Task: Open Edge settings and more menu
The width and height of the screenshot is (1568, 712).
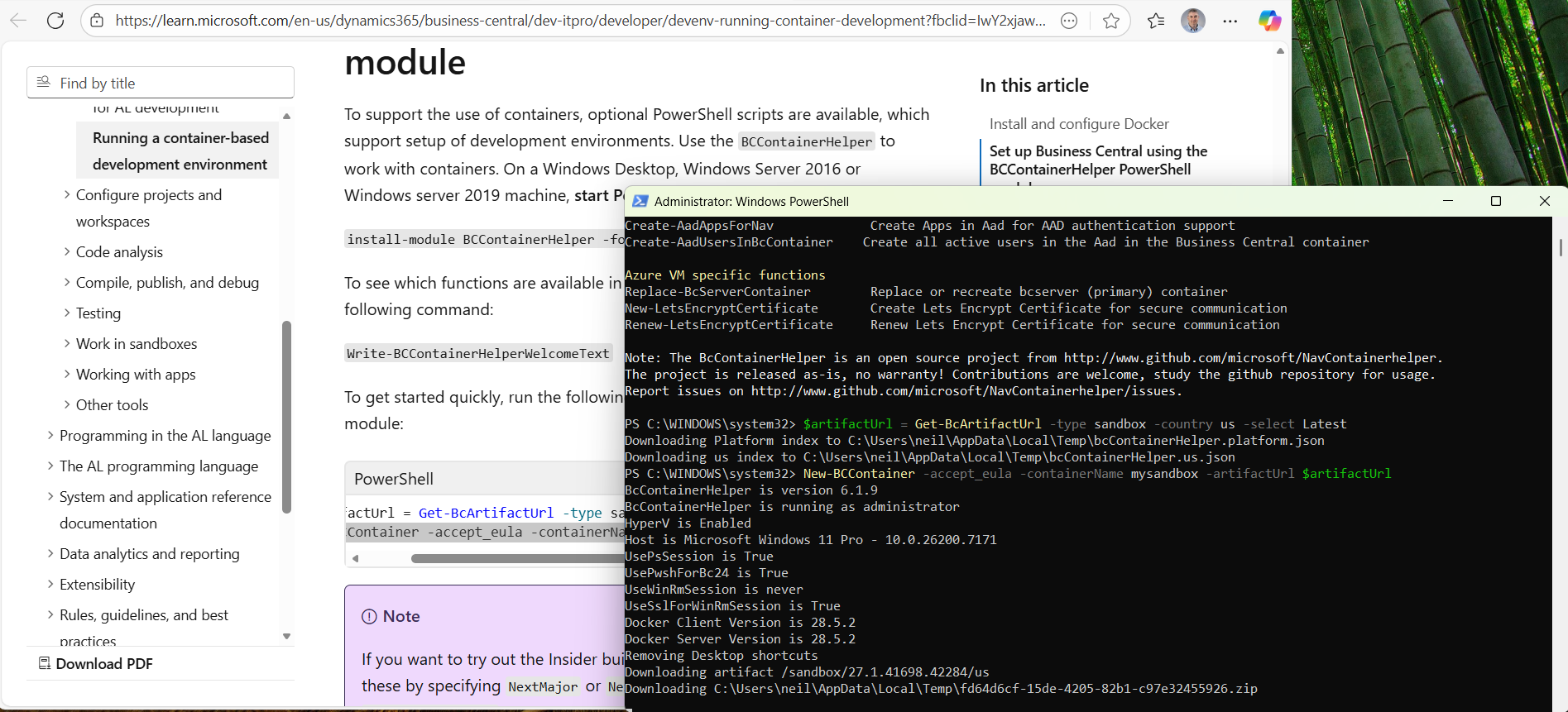Action: pos(1230,21)
